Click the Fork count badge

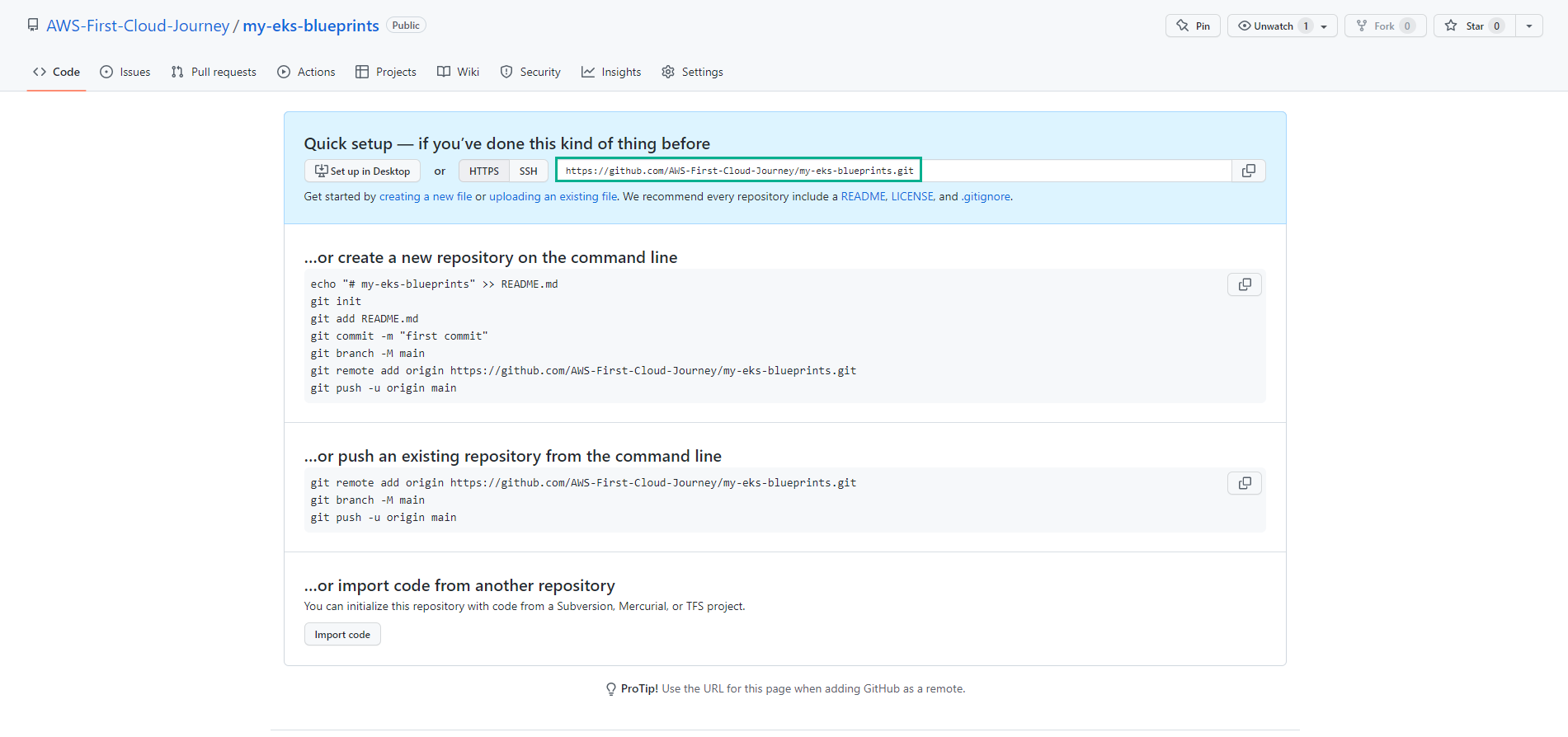pos(1407,26)
